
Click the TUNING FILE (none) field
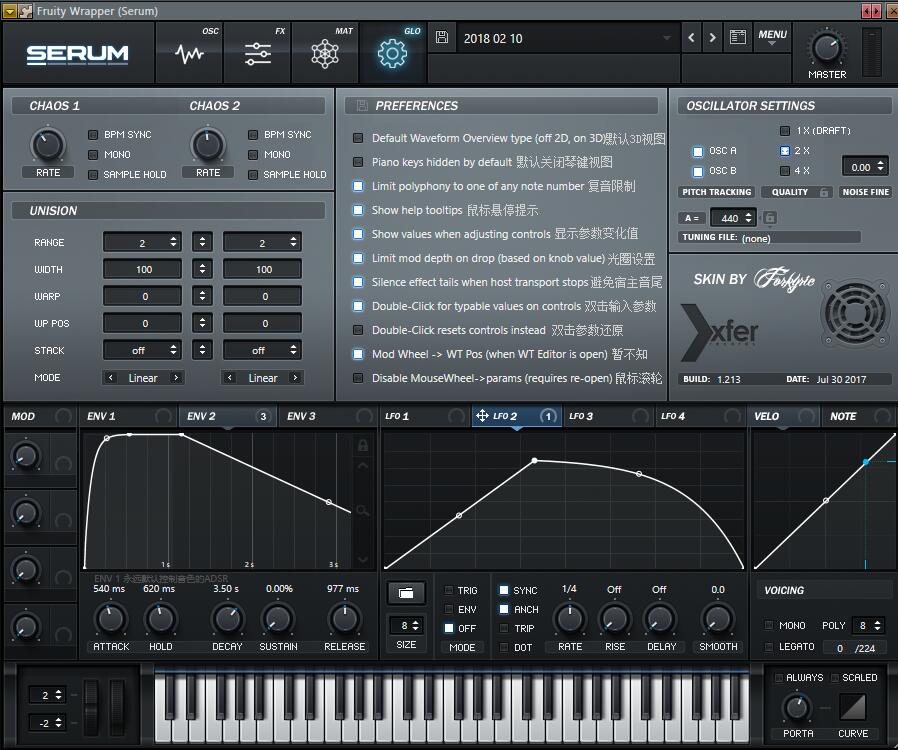770,238
